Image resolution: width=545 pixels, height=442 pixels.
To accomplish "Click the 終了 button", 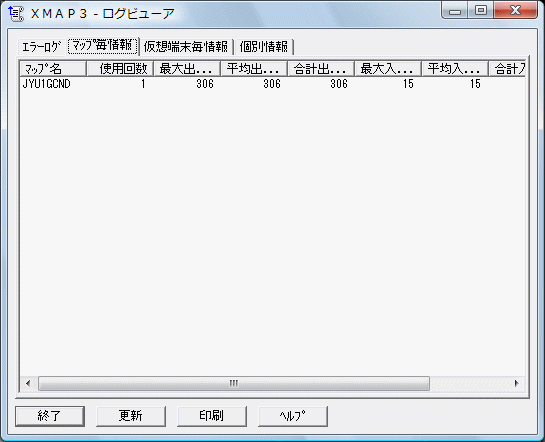I will click(50, 416).
